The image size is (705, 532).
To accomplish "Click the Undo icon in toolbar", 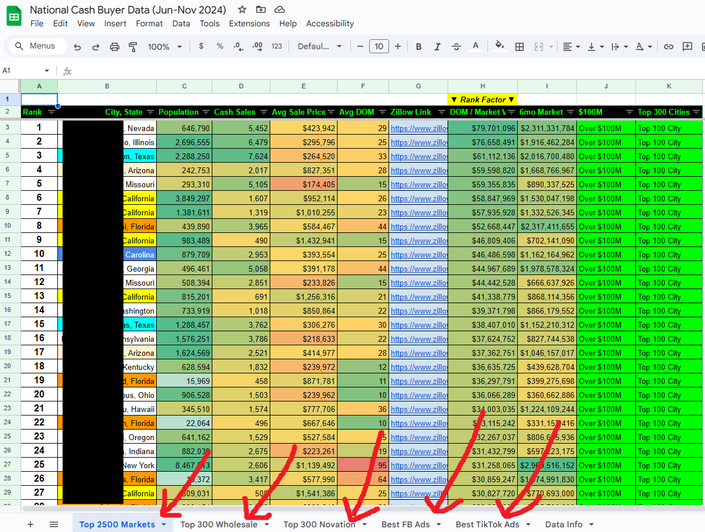I will pyautogui.click(x=77, y=47).
